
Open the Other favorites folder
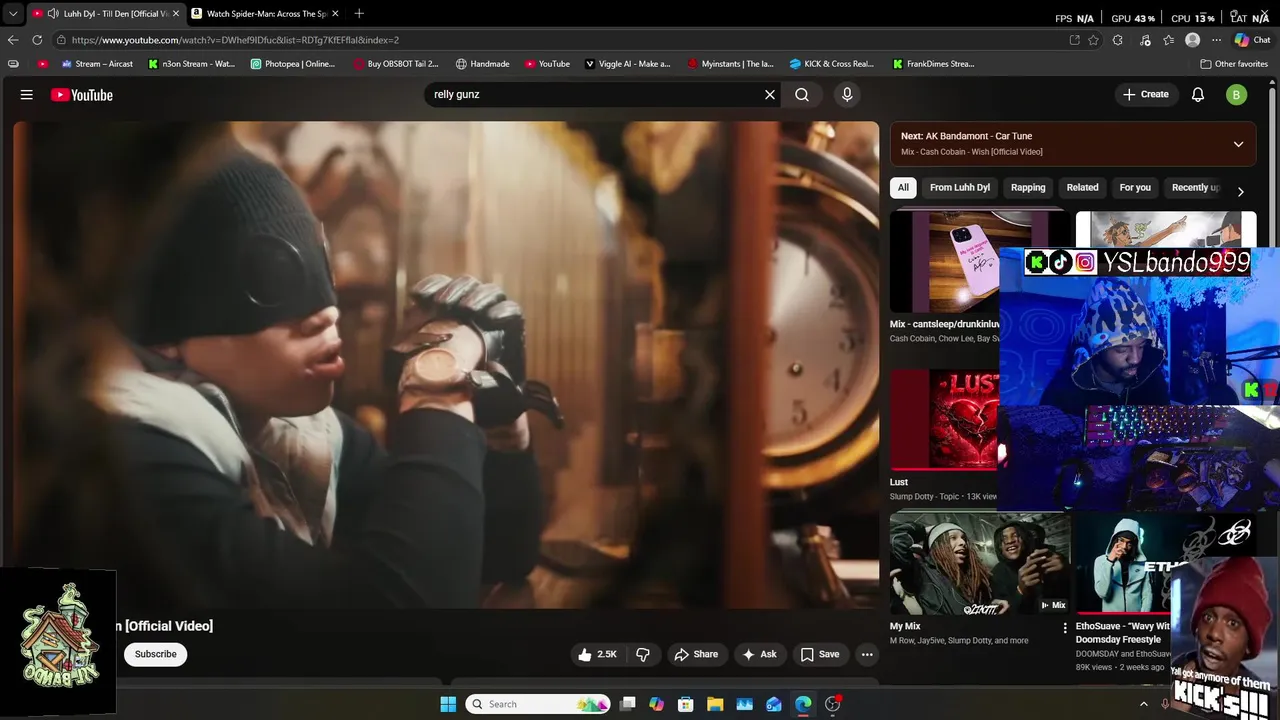coord(1234,64)
